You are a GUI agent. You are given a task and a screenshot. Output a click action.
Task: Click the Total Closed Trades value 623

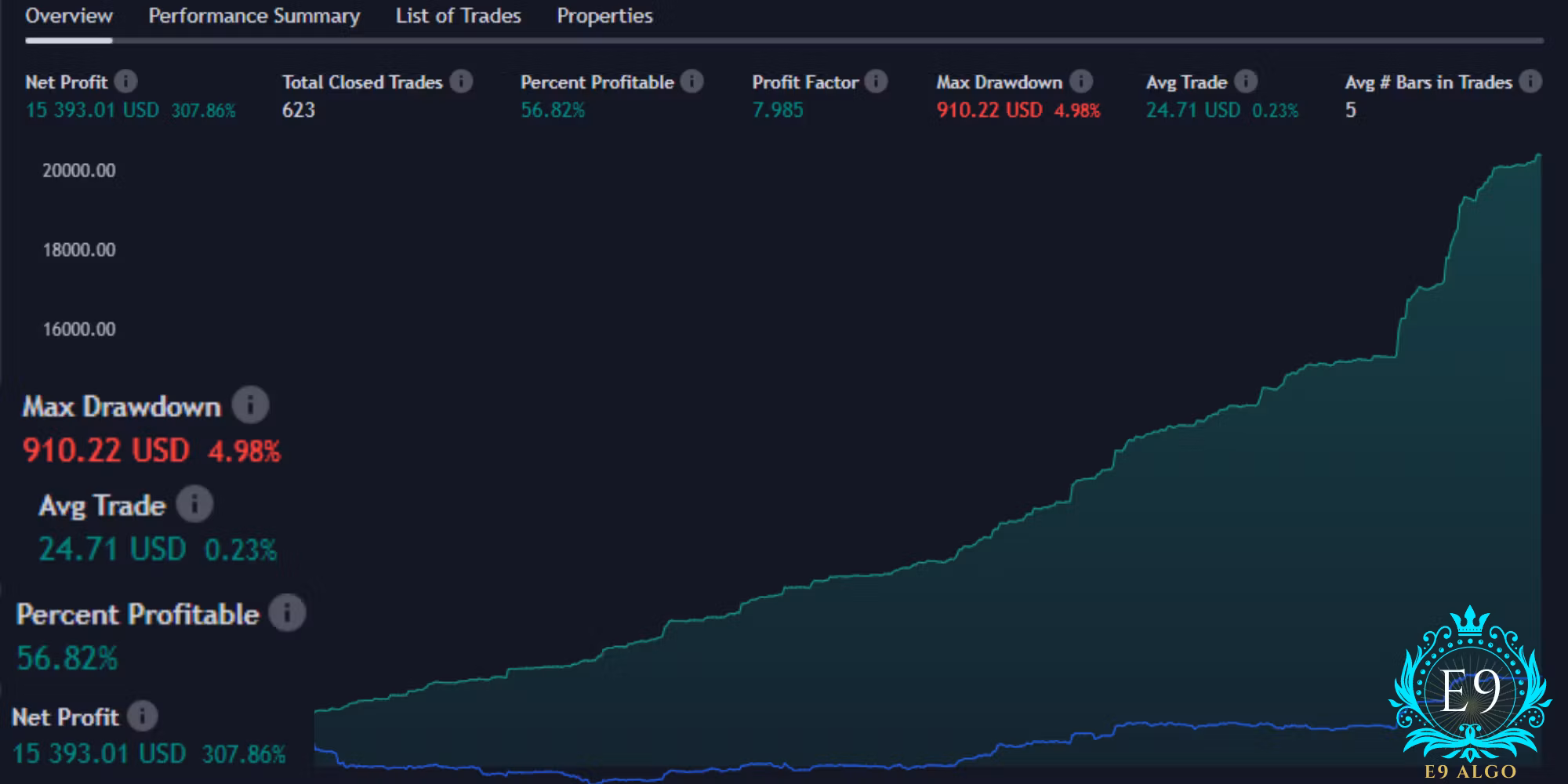click(299, 111)
